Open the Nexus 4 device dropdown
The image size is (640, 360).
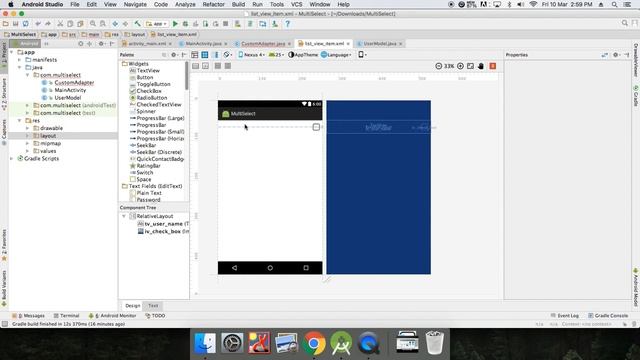tap(251, 55)
